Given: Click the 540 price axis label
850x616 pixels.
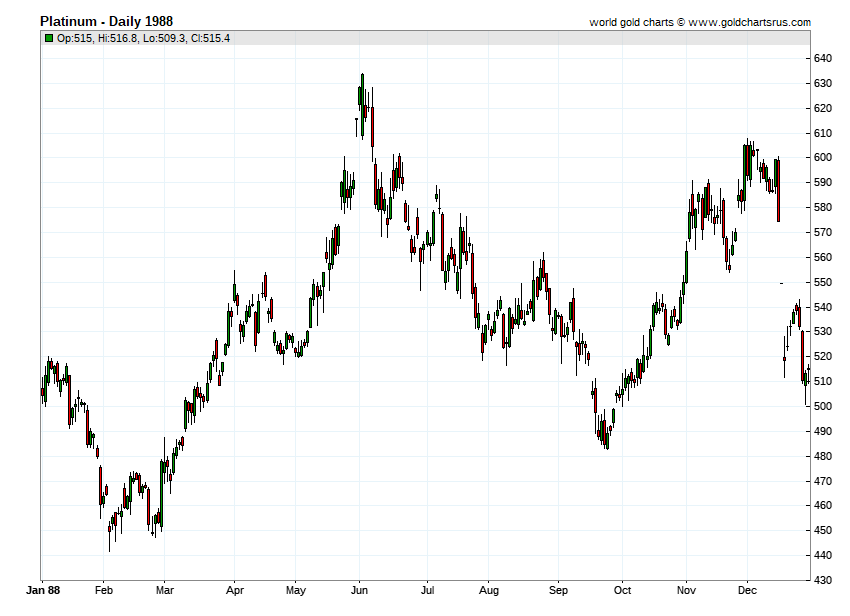Looking at the screenshot, I should [823, 307].
